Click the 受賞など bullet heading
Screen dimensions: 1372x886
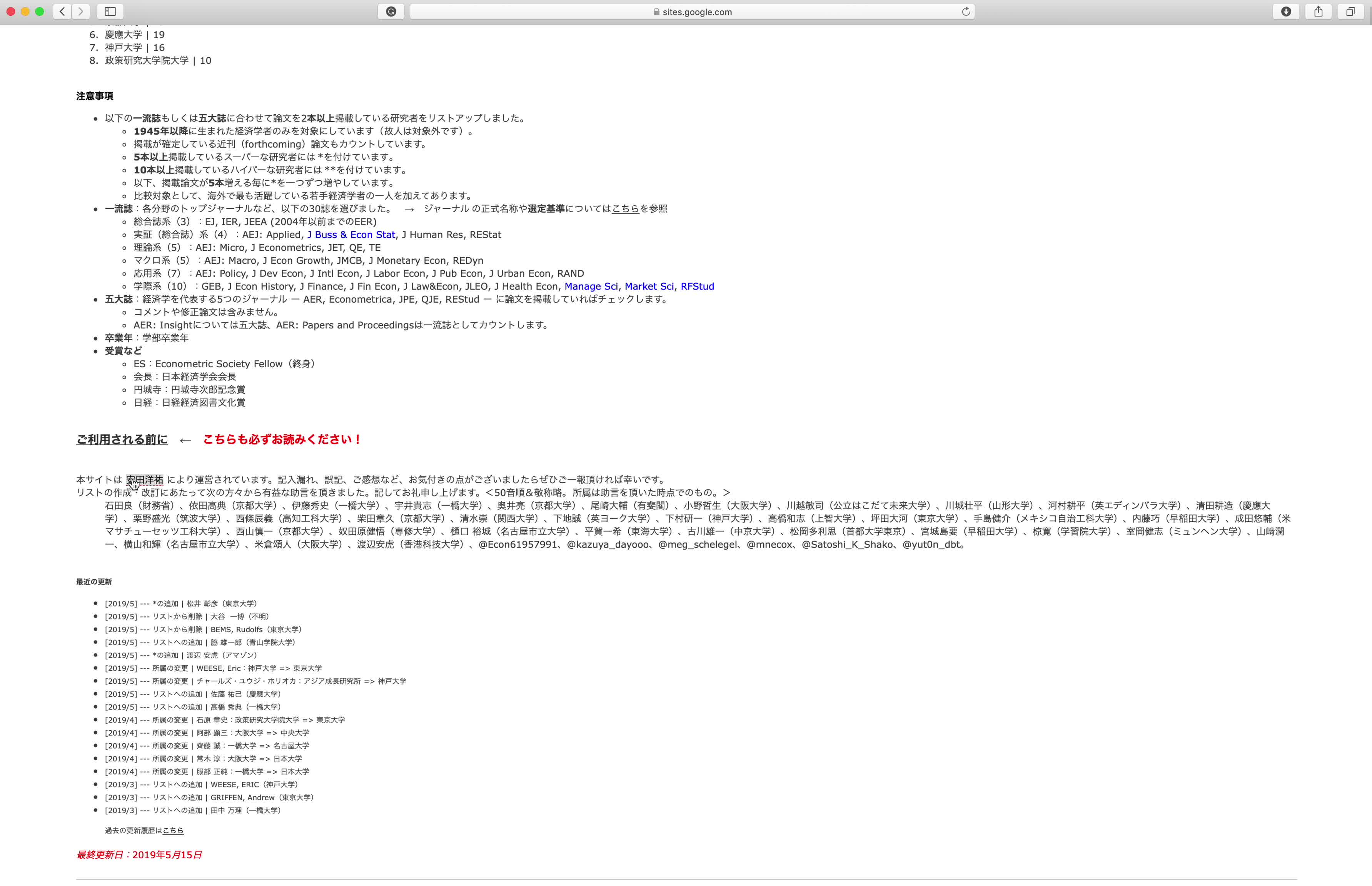click(123, 351)
